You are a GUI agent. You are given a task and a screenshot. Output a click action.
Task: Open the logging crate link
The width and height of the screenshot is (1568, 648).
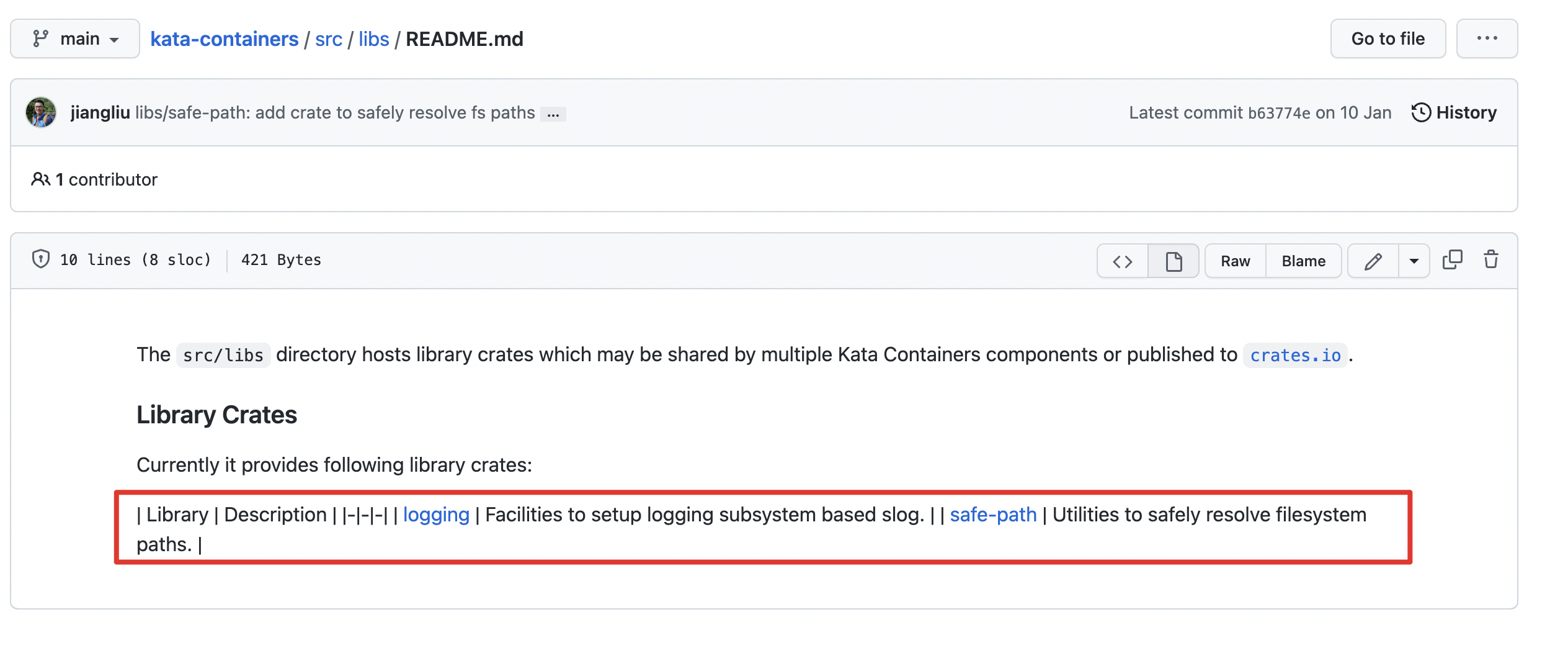[x=436, y=515]
